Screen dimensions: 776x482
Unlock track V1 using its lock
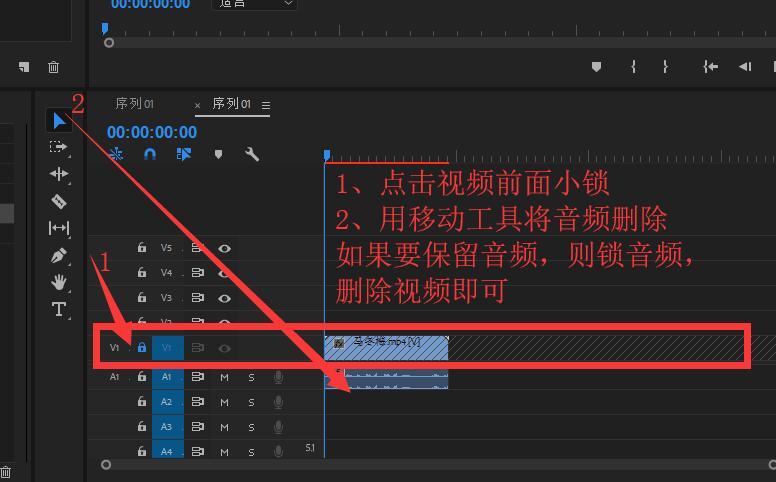pos(142,347)
